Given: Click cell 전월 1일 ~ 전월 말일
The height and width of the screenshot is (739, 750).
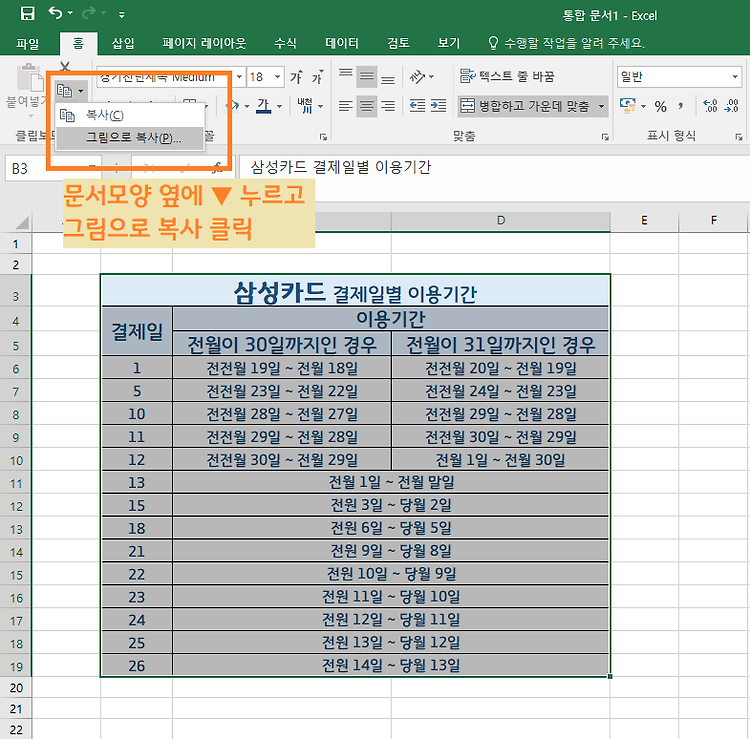Looking at the screenshot, I should (x=391, y=482).
